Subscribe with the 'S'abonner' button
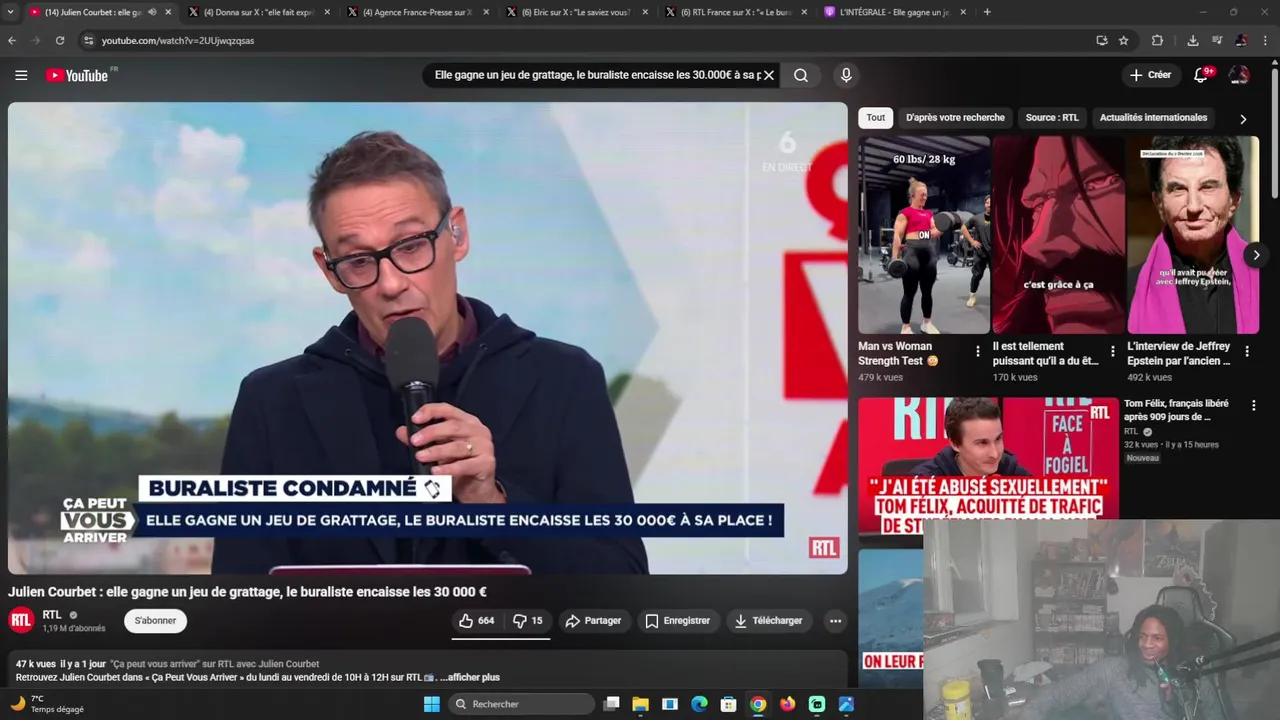Viewport: 1280px width, 720px height. [155, 621]
